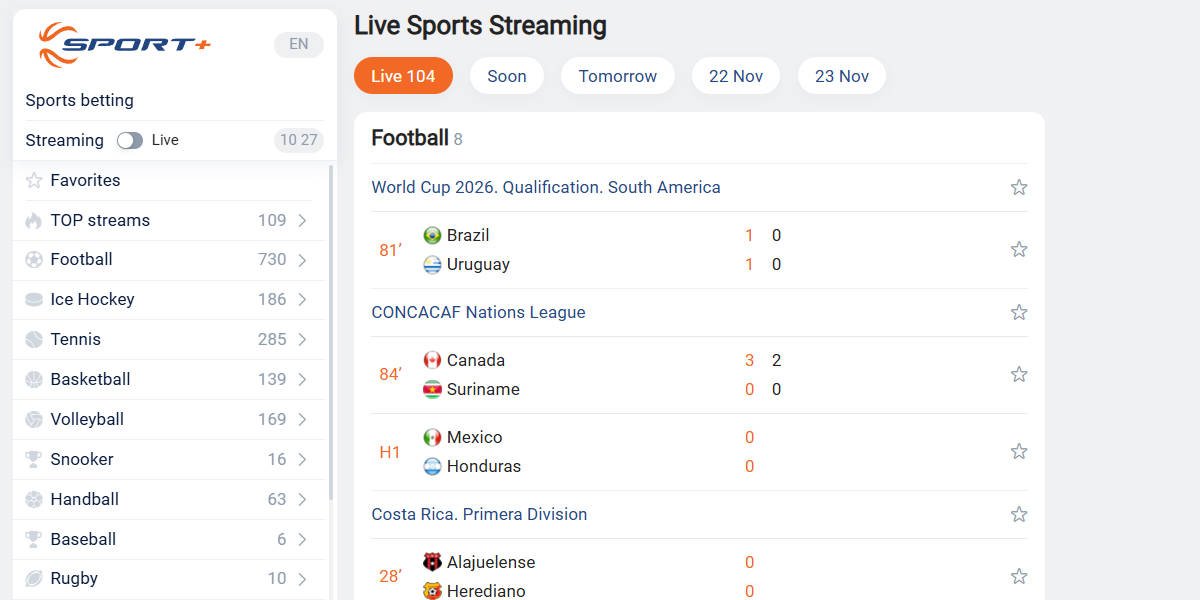
Task: Open the EN language selector
Action: (298, 44)
